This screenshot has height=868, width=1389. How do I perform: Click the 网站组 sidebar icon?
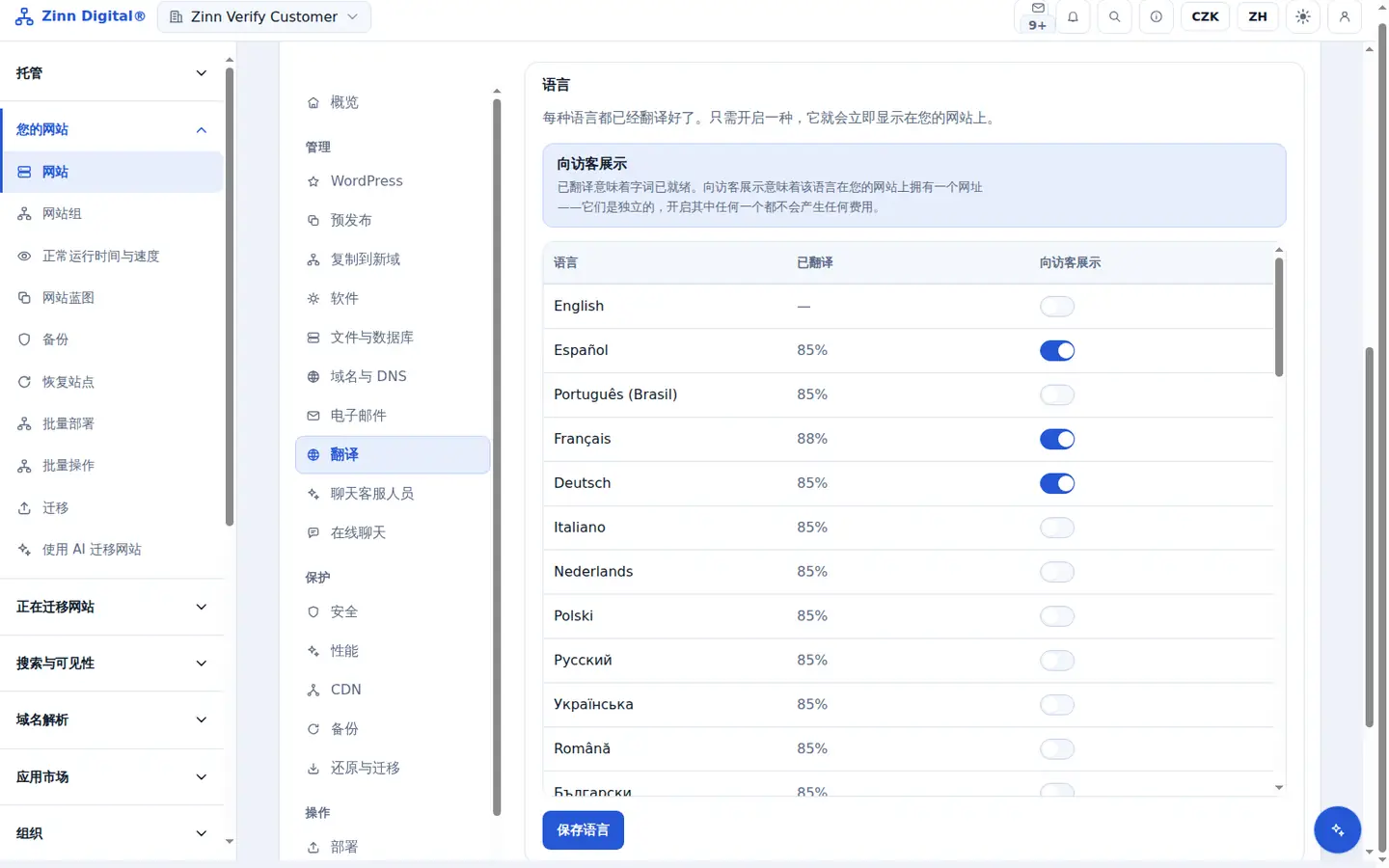pyautogui.click(x=24, y=214)
